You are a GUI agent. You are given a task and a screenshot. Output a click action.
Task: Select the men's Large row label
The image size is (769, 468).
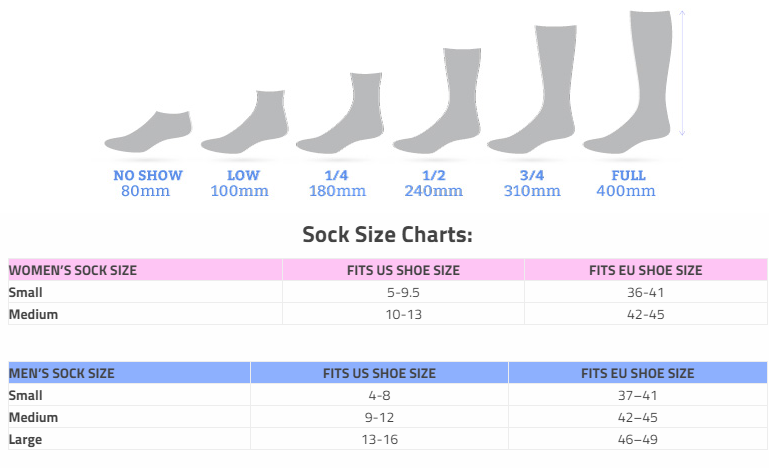pyautogui.click(x=26, y=439)
